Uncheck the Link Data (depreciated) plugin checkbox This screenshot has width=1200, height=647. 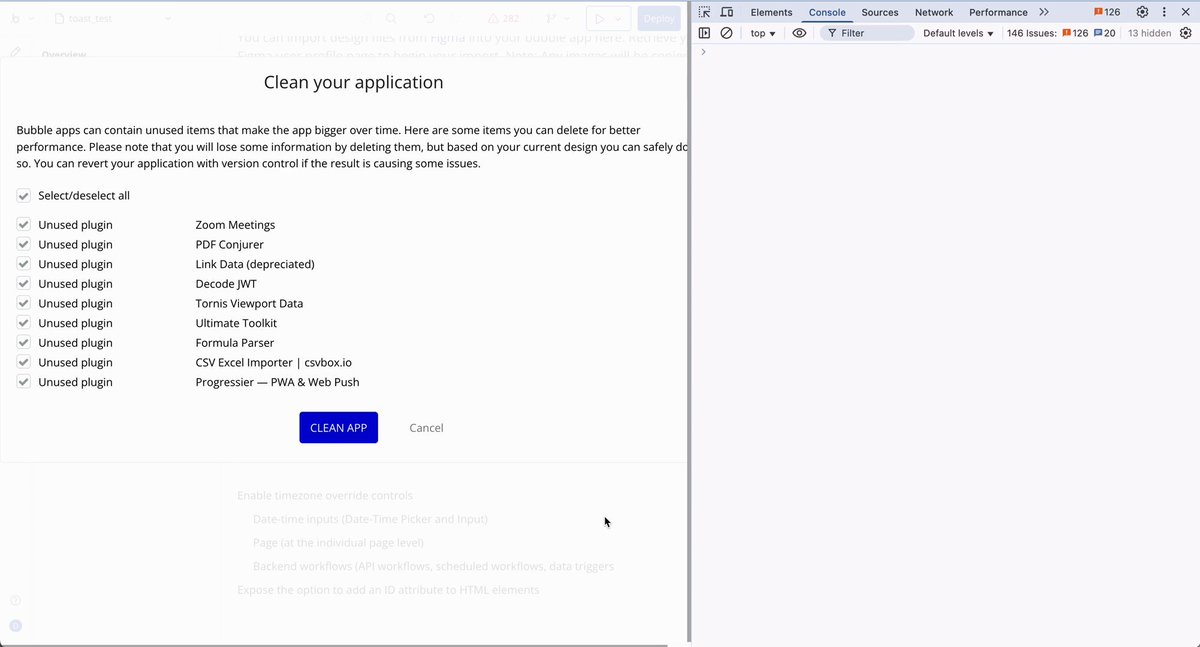(x=23, y=264)
